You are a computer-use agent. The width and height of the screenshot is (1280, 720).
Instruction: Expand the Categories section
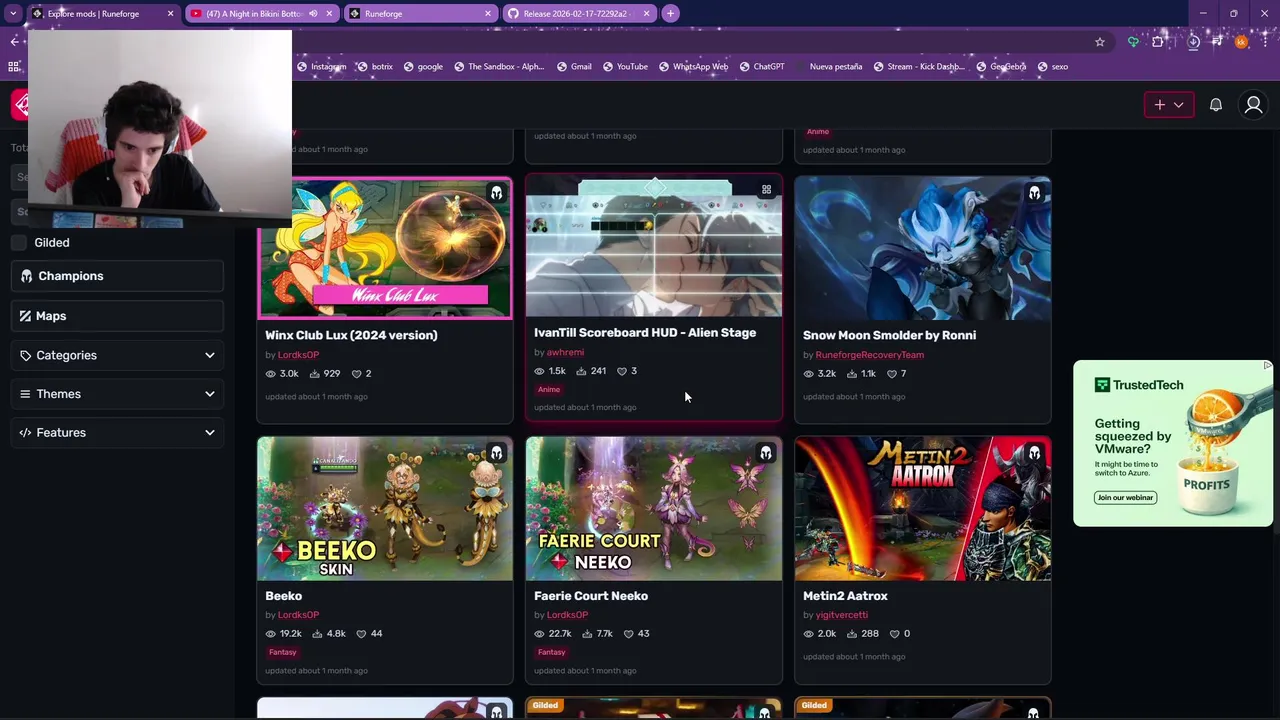[x=117, y=355]
